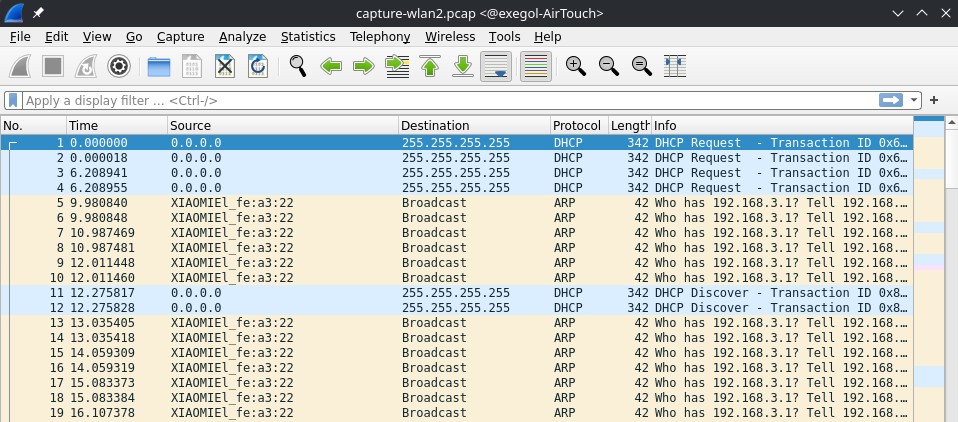Apply the display filter arrow button
Image resolution: width=958 pixels, height=422 pixels.
pyautogui.click(x=890, y=100)
